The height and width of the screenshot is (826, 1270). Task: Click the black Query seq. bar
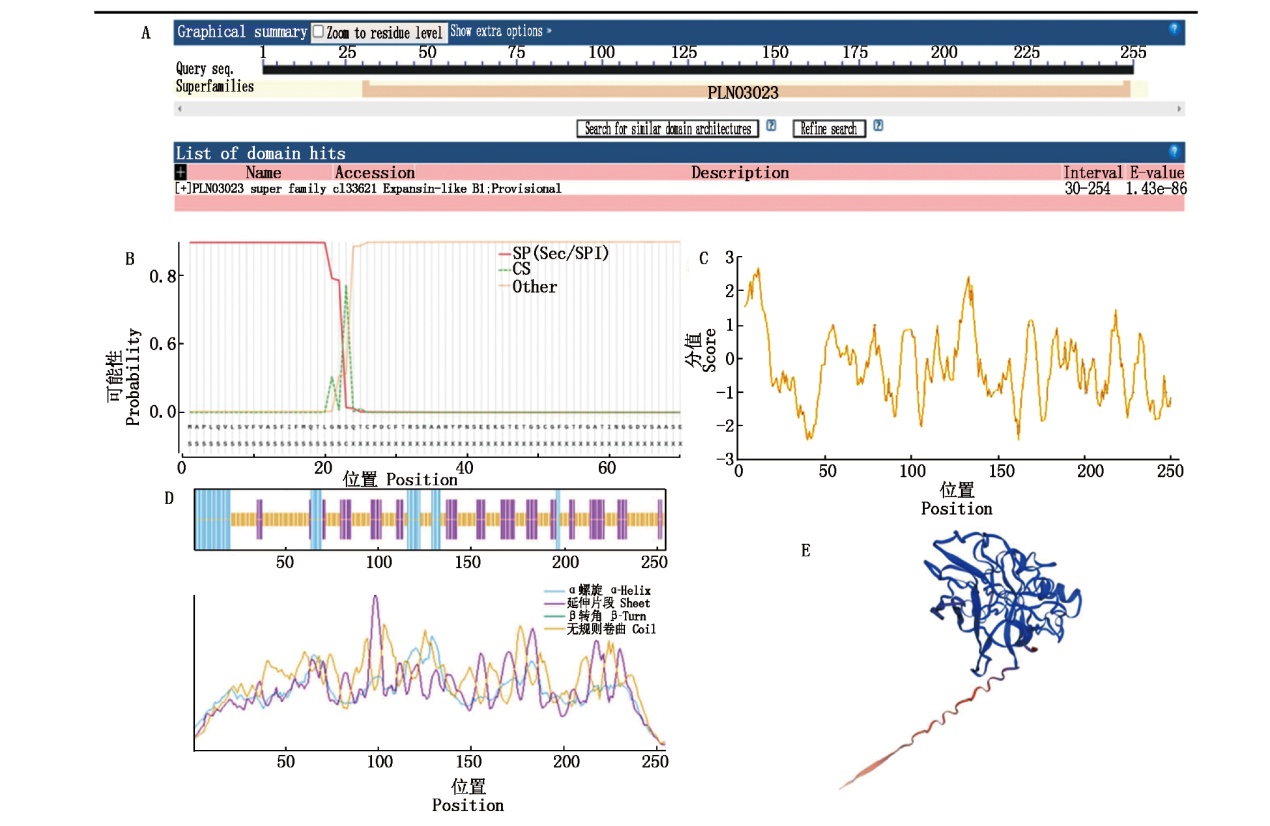point(697,69)
